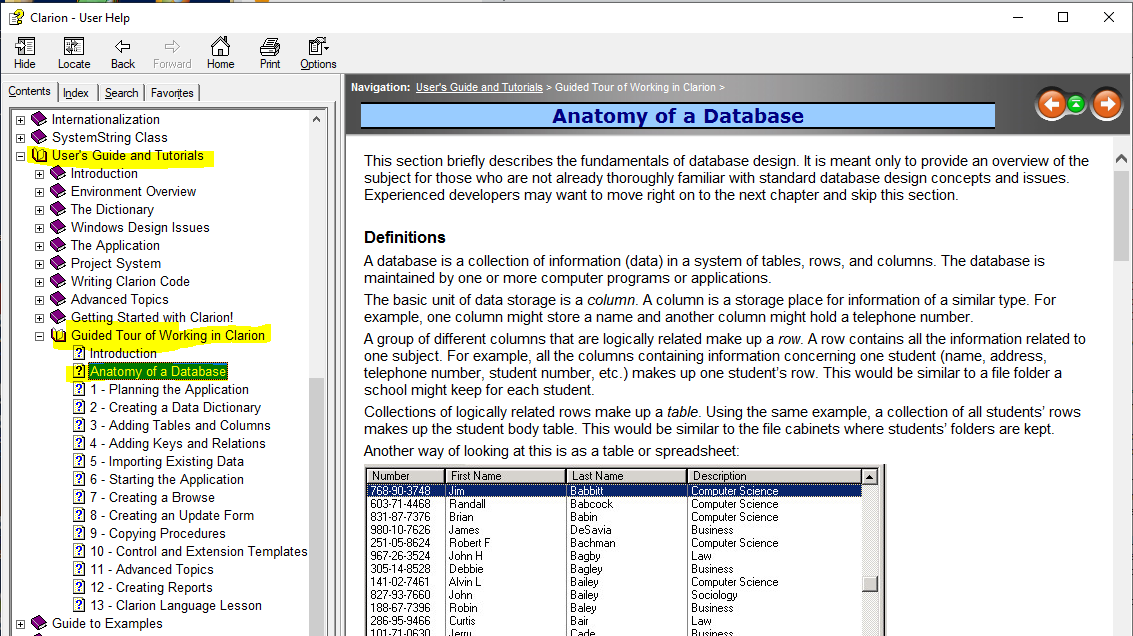Expand the Guide to Examples node
The image size is (1133, 636).
click(x=20, y=624)
